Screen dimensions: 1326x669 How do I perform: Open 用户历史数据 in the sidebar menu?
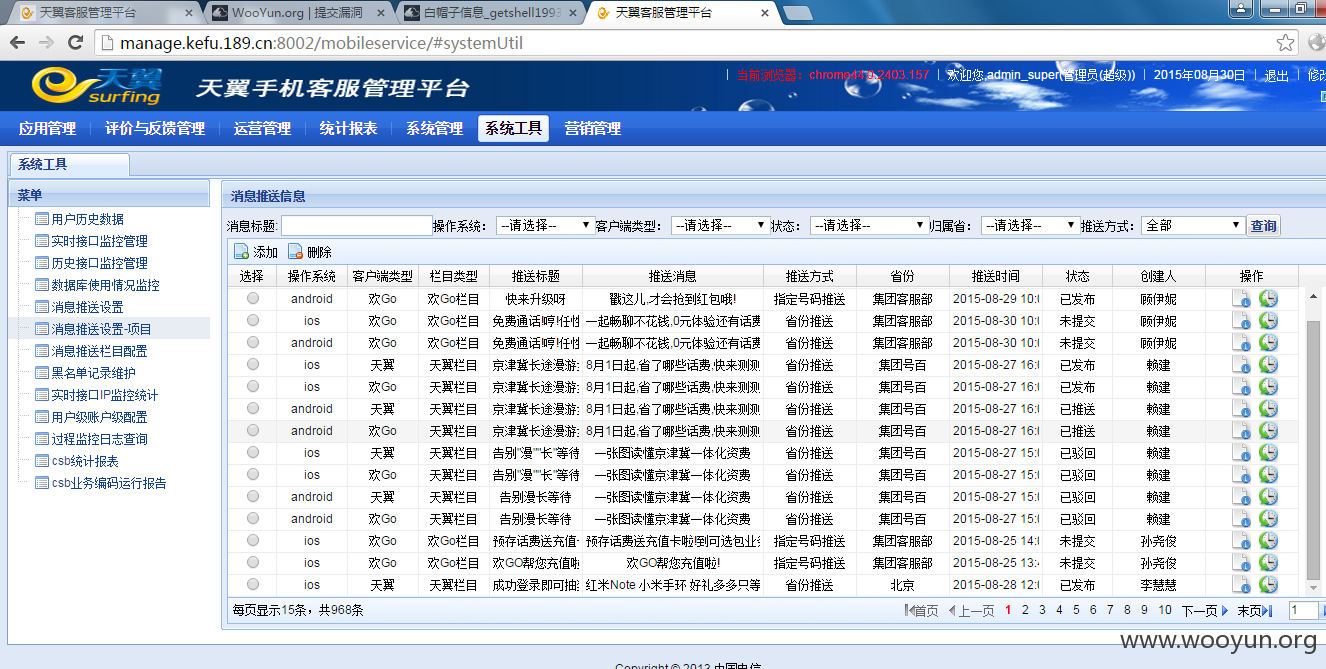(x=88, y=219)
